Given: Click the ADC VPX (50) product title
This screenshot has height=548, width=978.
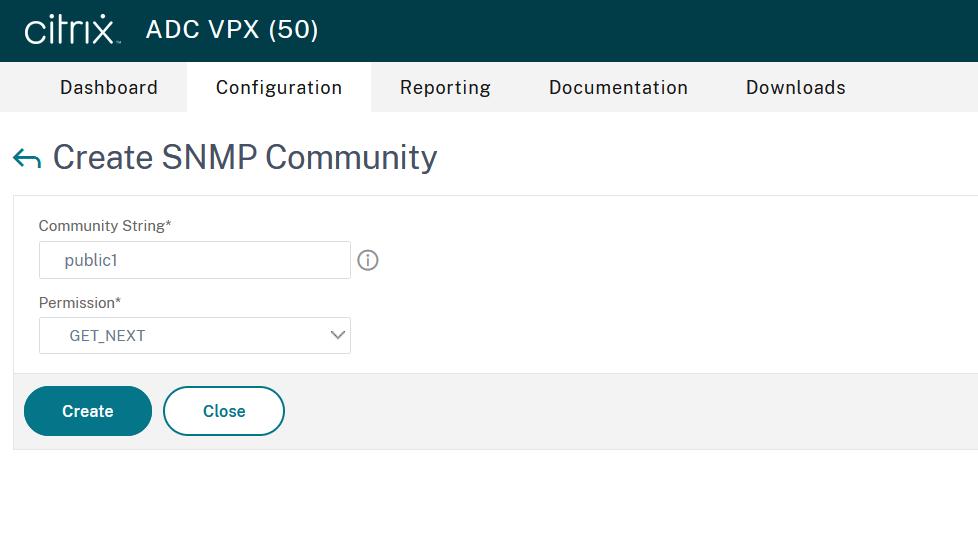Looking at the screenshot, I should (232, 30).
